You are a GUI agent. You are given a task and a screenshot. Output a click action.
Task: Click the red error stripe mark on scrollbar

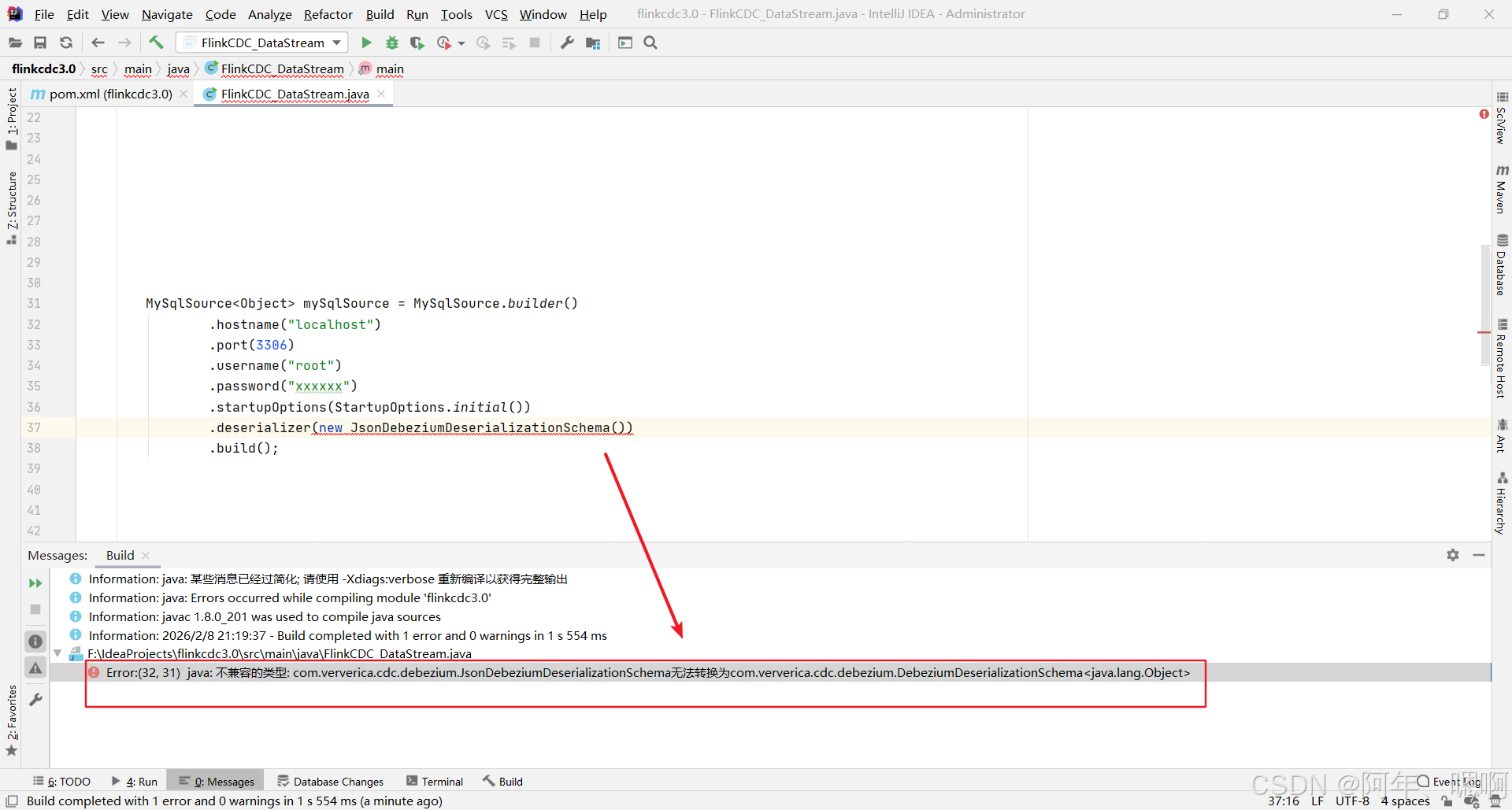pyautogui.click(x=1484, y=333)
